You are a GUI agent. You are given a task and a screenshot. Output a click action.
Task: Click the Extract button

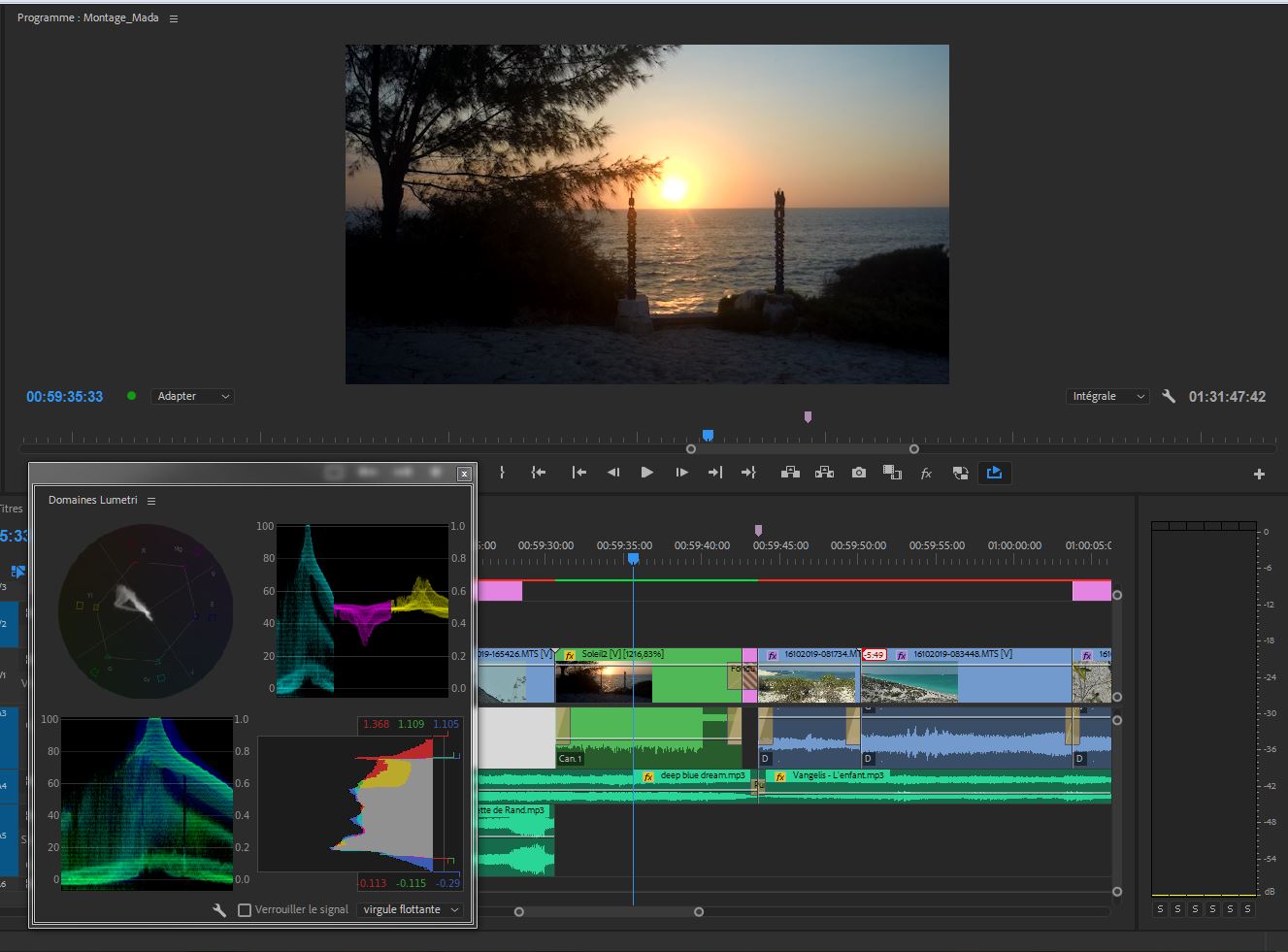coord(824,473)
